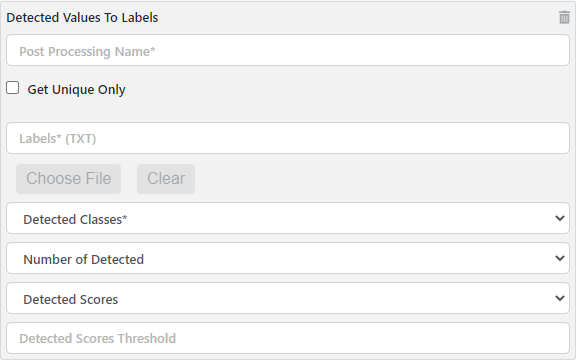Focus the Labels (TXT) text field
Image resolution: width=576 pixels, height=360 pixels.
(288, 138)
